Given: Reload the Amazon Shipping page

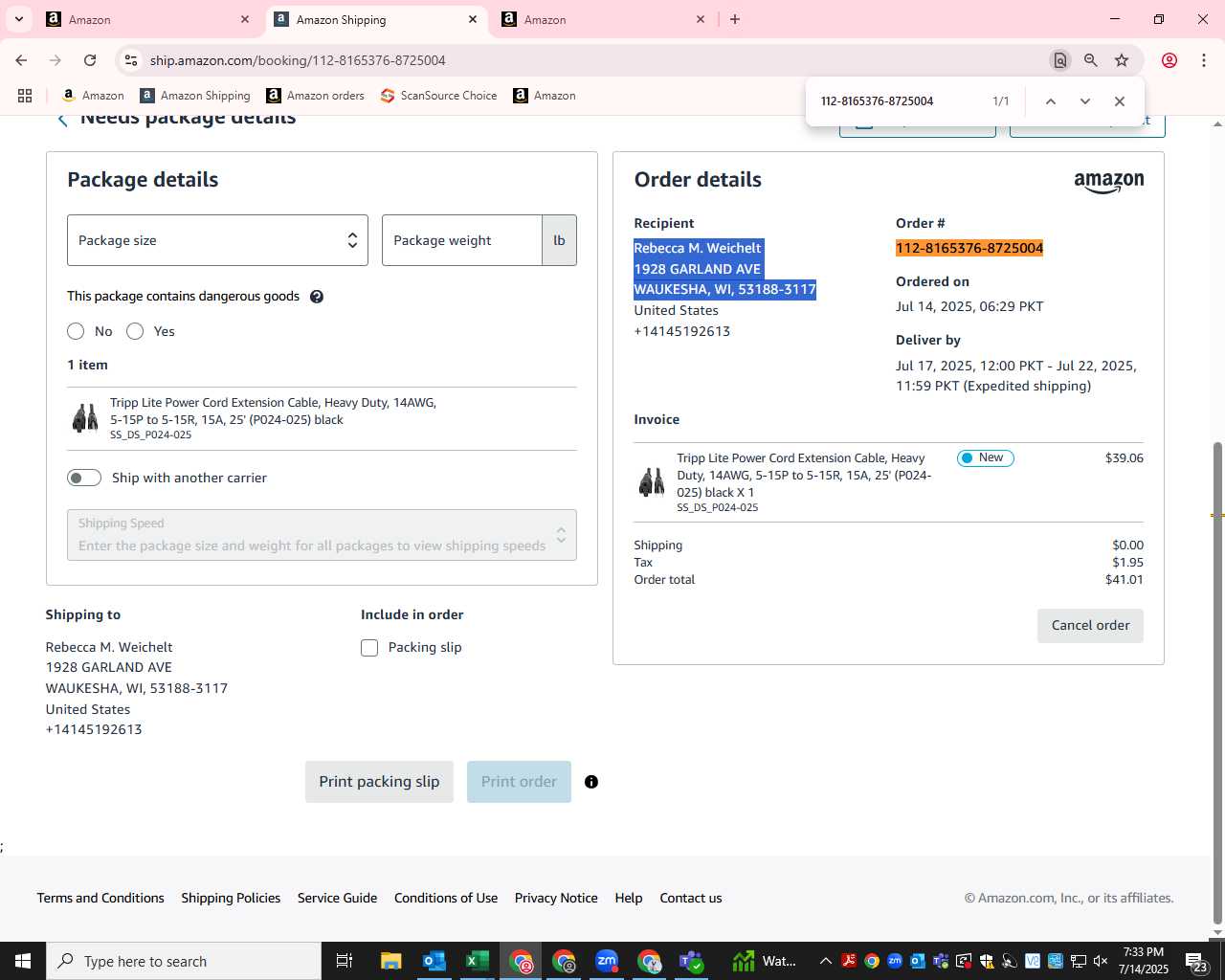Looking at the screenshot, I should pyautogui.click(x=90, y=60).
